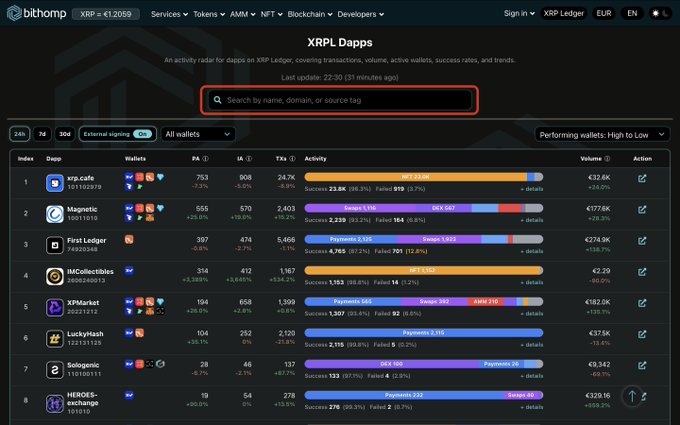This screenshot has height=425, width=680.
Task: Click the Magnetic dapp logo
Action: [x=55, y=214]
